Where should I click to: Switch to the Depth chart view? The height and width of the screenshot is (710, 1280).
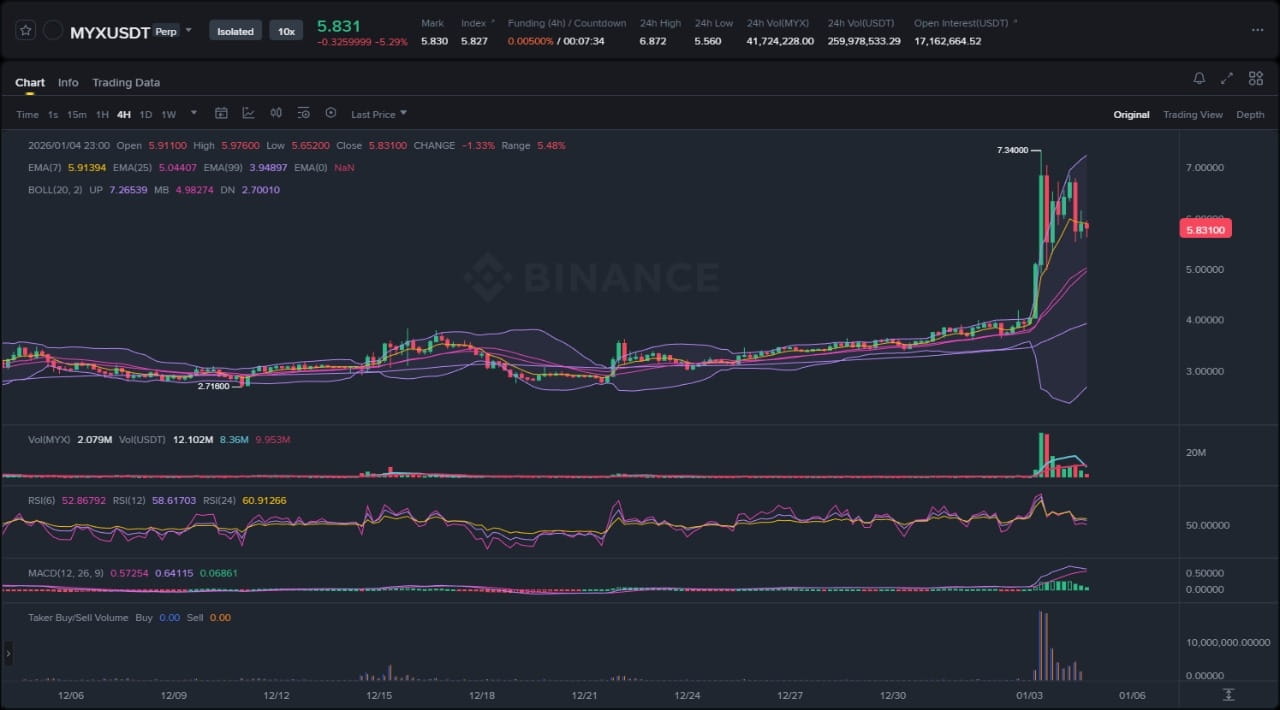[x=1250, y=115]
